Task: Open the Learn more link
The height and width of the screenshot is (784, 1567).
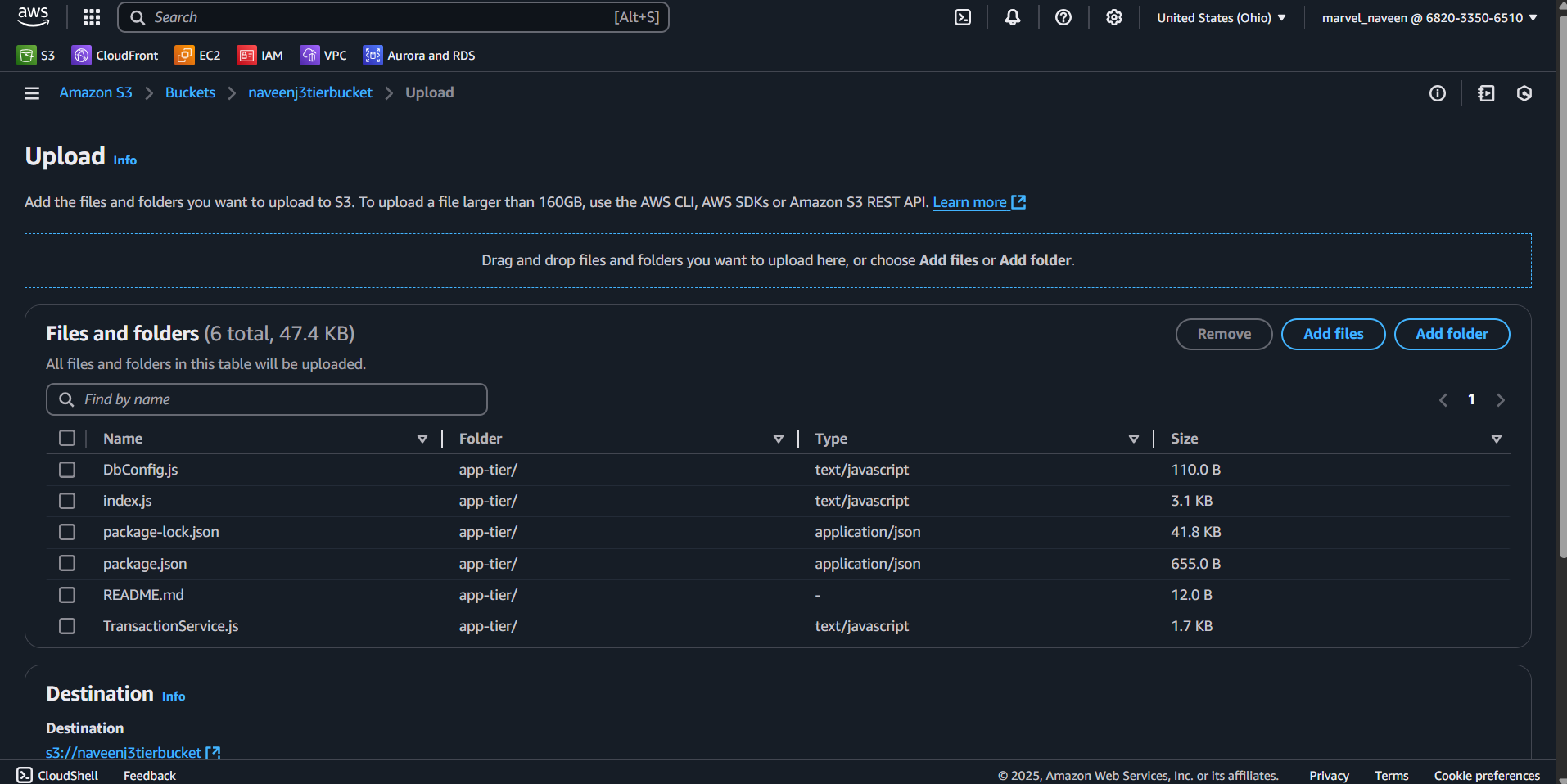Action: pyautogui.click(x=970, y=202)
